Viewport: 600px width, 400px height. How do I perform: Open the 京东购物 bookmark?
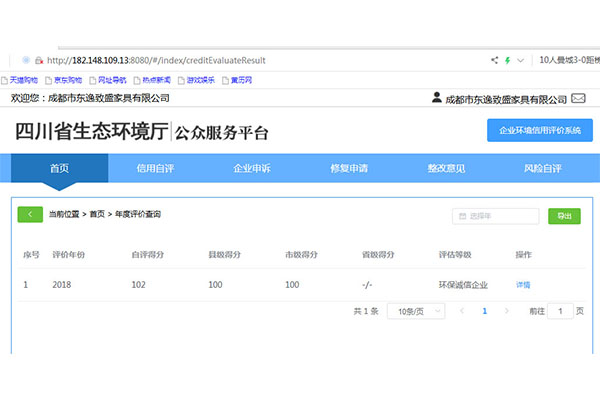(64, 80)
